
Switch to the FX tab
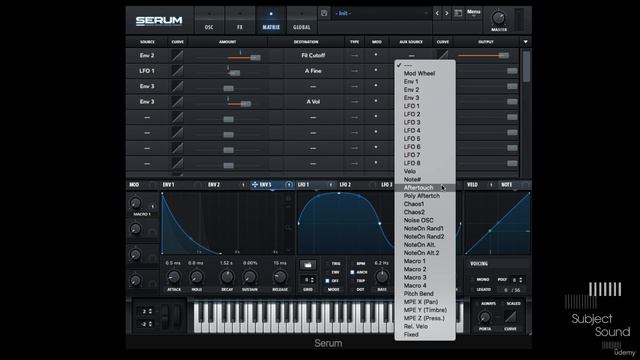click(240, 20)
